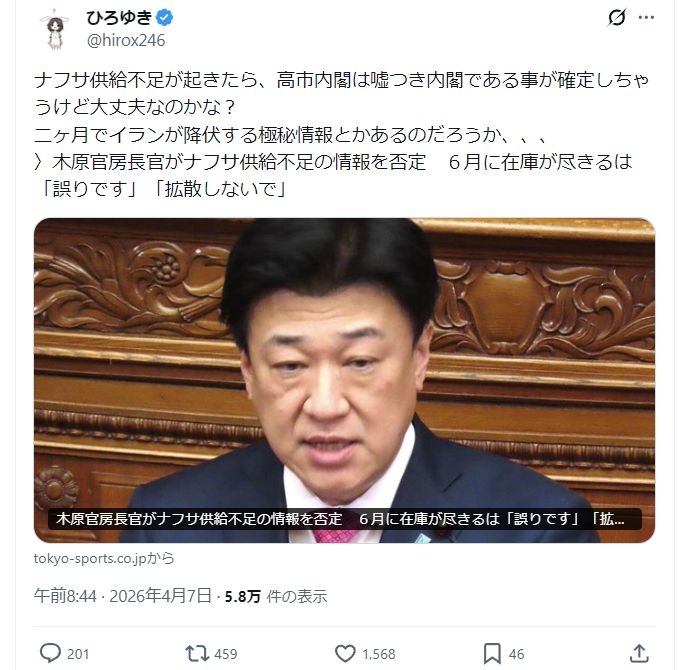Open the three-dot more options menu

(646, 18)
